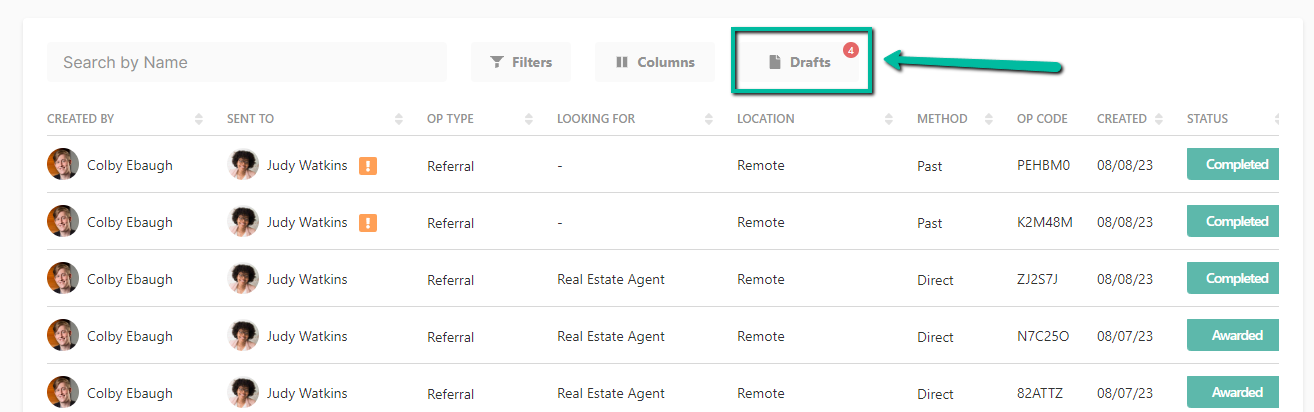Open the Drafts list
1314x412 pixels.
[800, 62]
